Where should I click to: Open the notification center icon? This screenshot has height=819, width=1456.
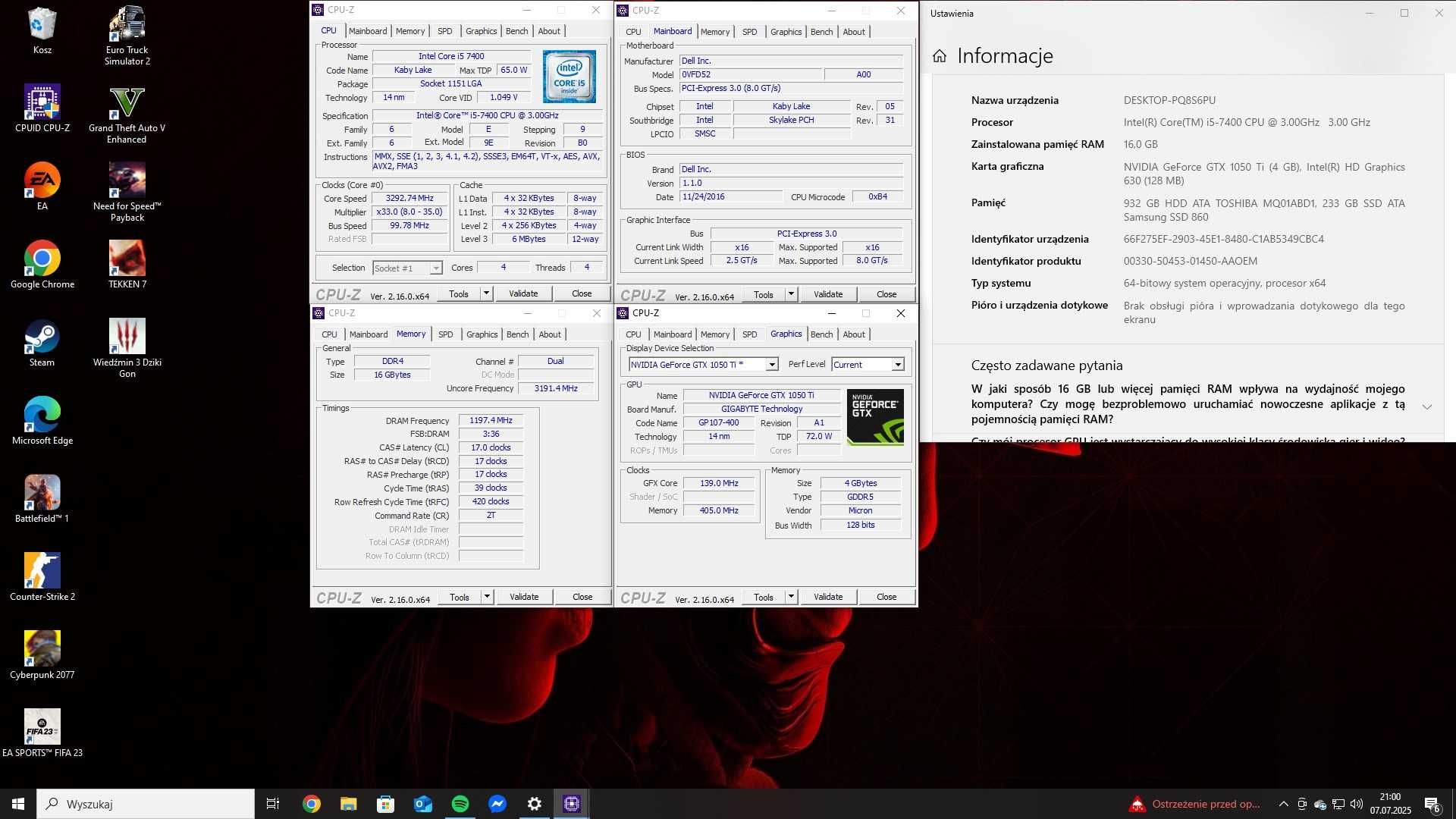pyautogui.click(x=1432, y=804)
